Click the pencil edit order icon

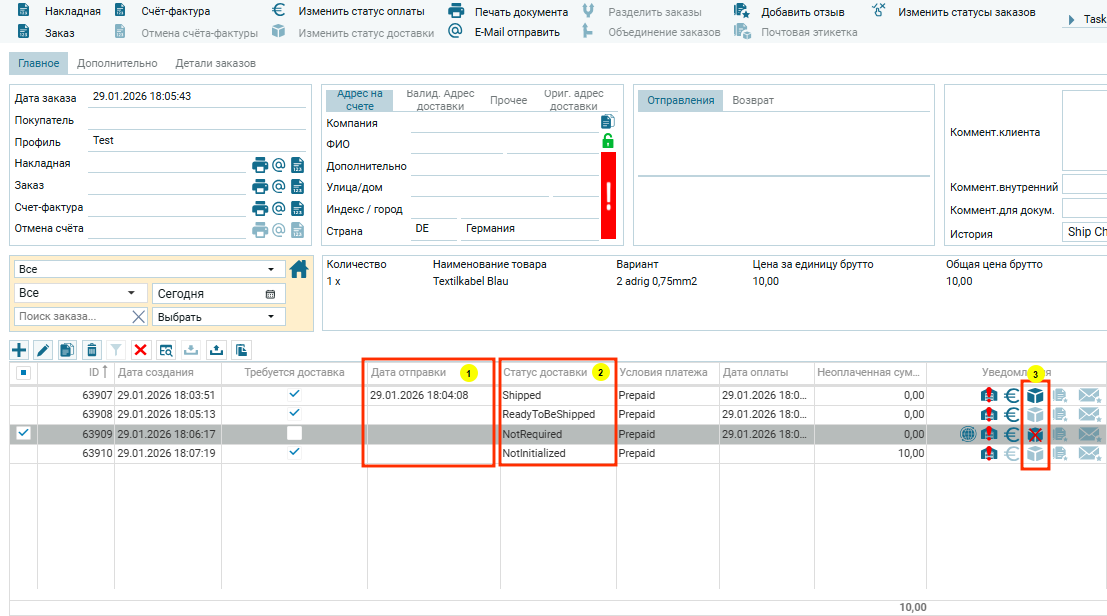click(43, 350)
